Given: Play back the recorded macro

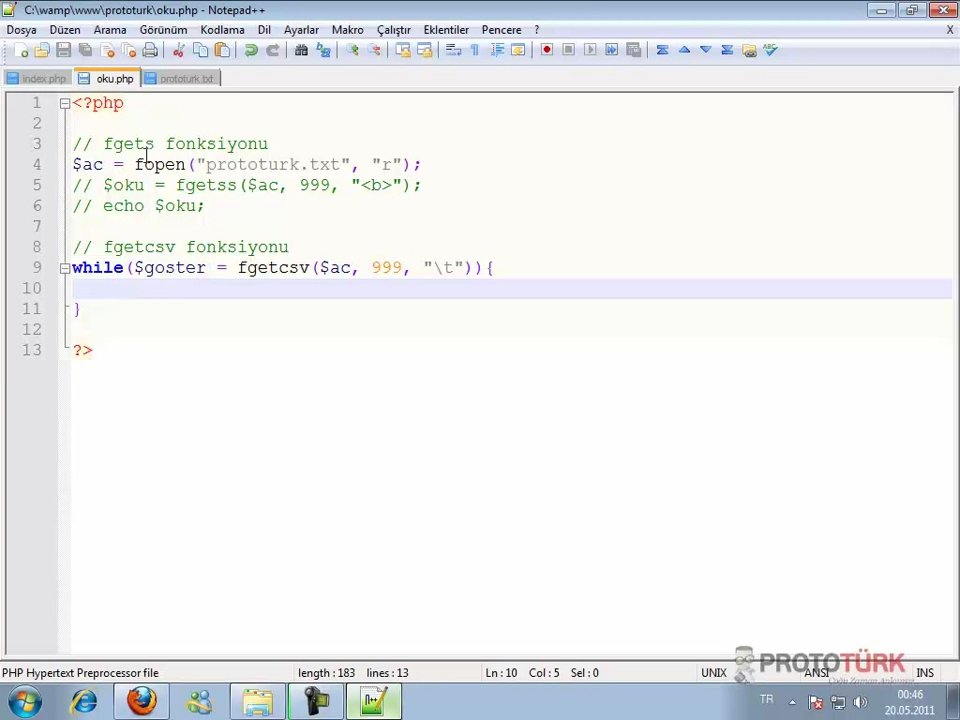Looking at the screenshot, I should click(590, 50).
